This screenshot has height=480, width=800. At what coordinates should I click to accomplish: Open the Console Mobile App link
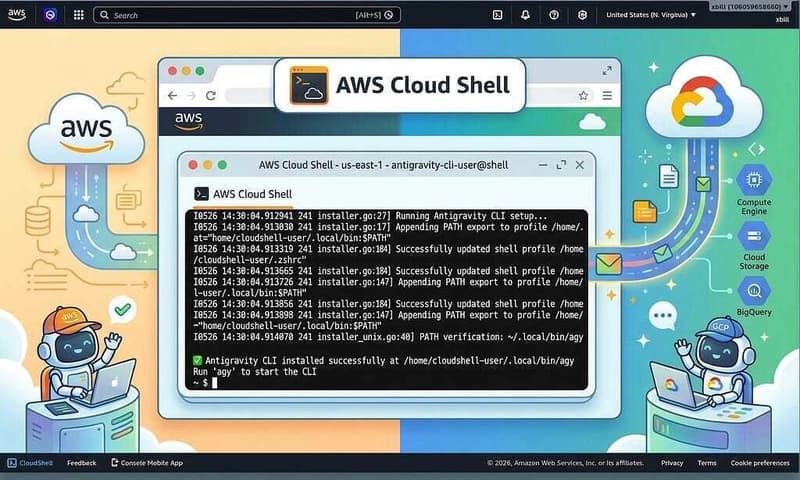[147, 463]
